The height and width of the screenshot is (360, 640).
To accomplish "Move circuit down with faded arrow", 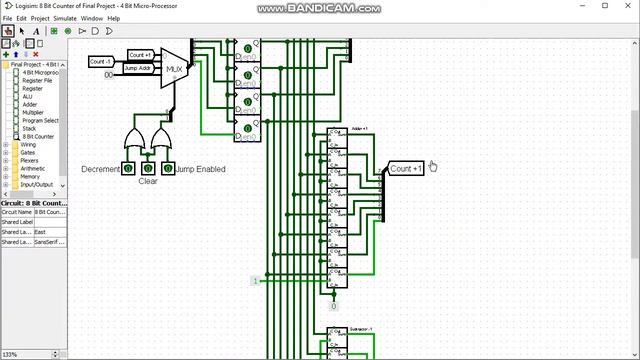I will pyautogui.click(x=26, y=54).
